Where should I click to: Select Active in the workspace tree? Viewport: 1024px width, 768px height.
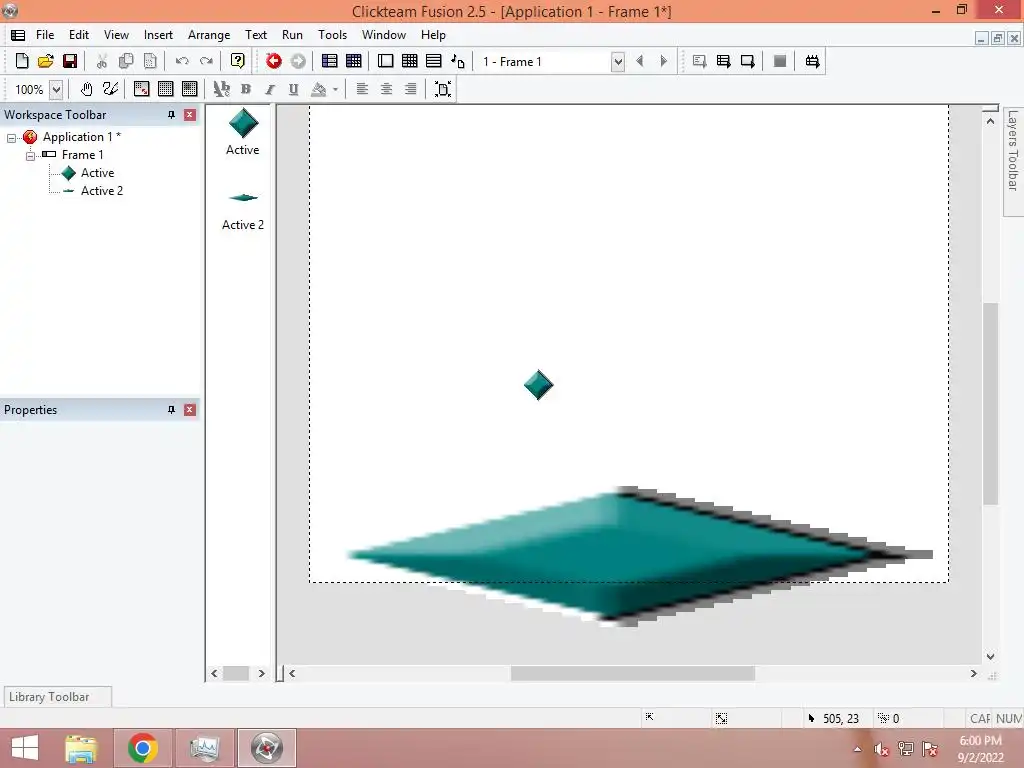[97, 173]
